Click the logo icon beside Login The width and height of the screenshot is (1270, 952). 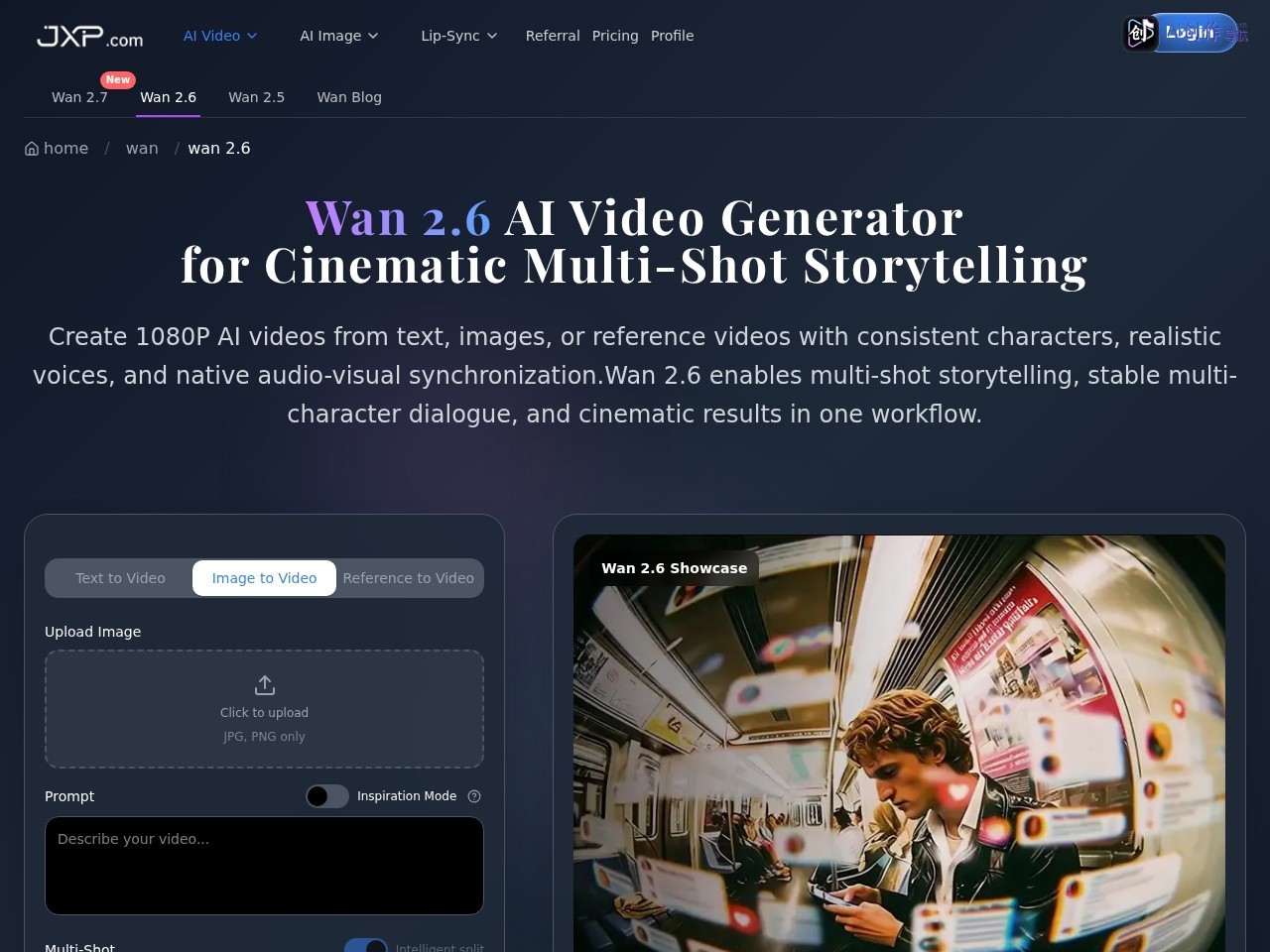tap(1140, 33)
